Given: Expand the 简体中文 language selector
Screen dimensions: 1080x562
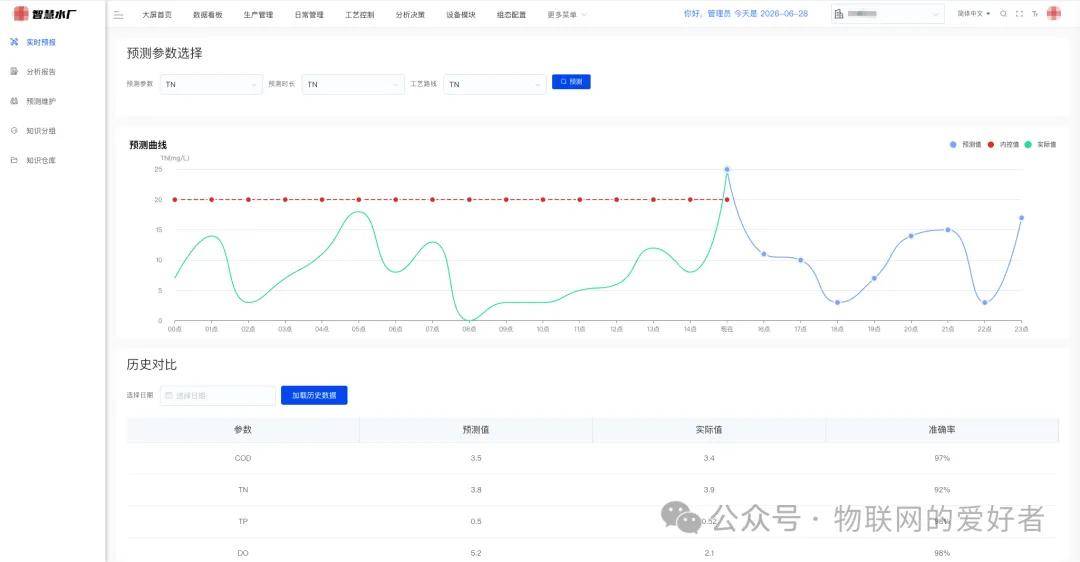Looking at the screenshot, I should (973, 14).
